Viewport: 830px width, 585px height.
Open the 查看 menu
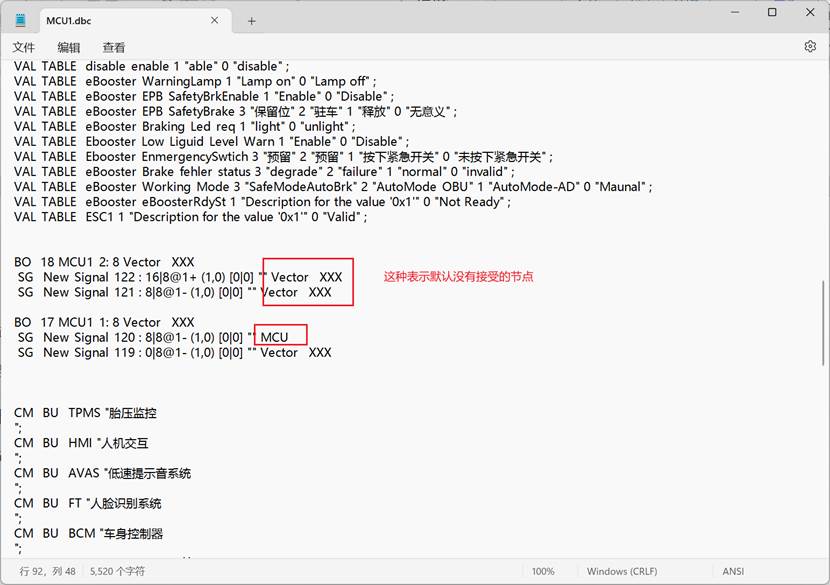[x=112, y=46]
